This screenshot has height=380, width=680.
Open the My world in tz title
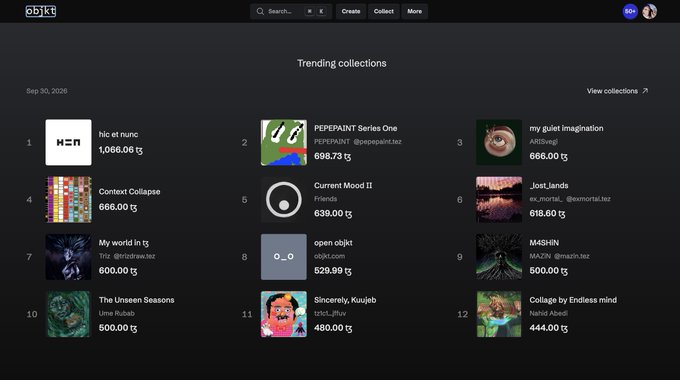[x=124, y=243]
